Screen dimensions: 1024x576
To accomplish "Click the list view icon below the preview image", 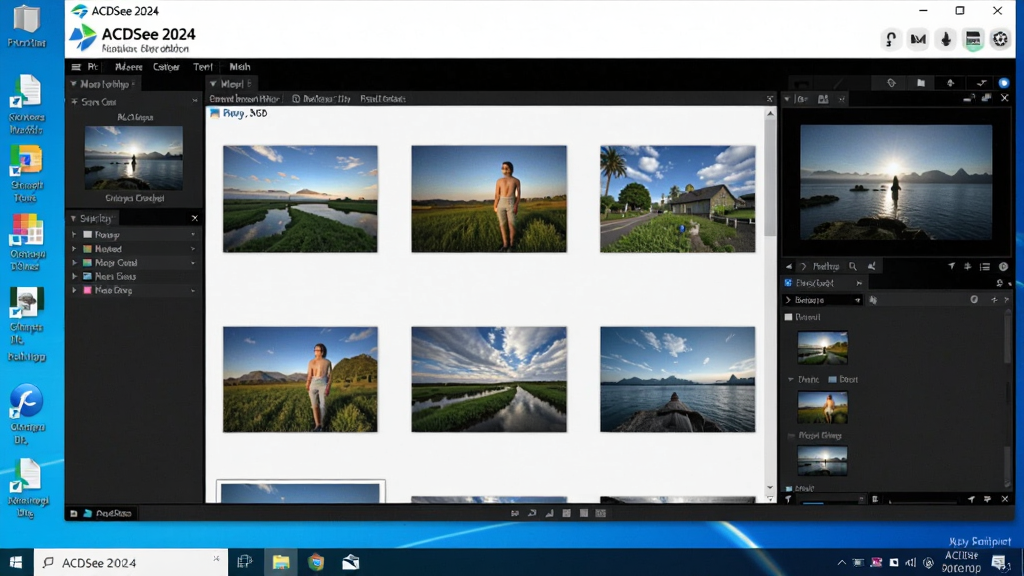I will click(985, 266).
